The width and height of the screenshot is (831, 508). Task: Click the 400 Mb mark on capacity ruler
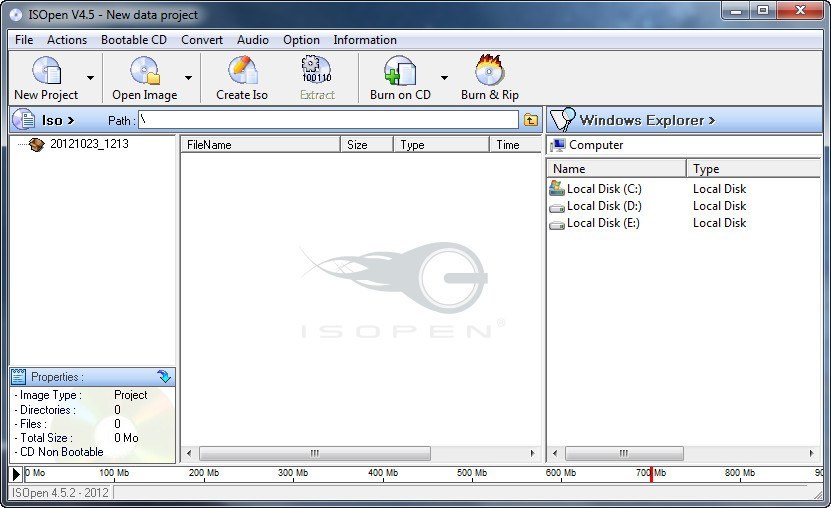pyautogui.click(x=383, y=473)
